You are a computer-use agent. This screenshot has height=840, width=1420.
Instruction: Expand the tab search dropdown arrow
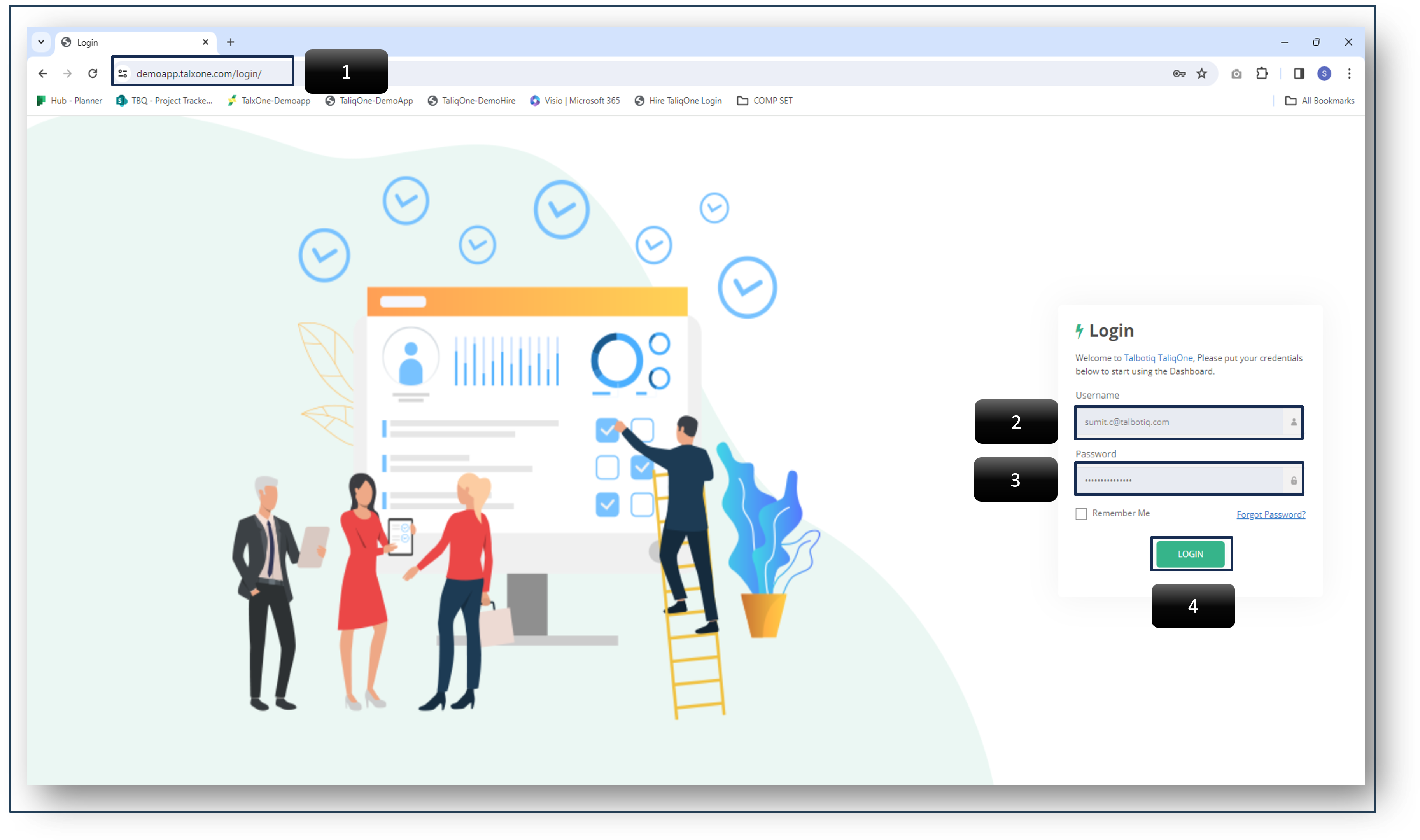pos(41,42)
